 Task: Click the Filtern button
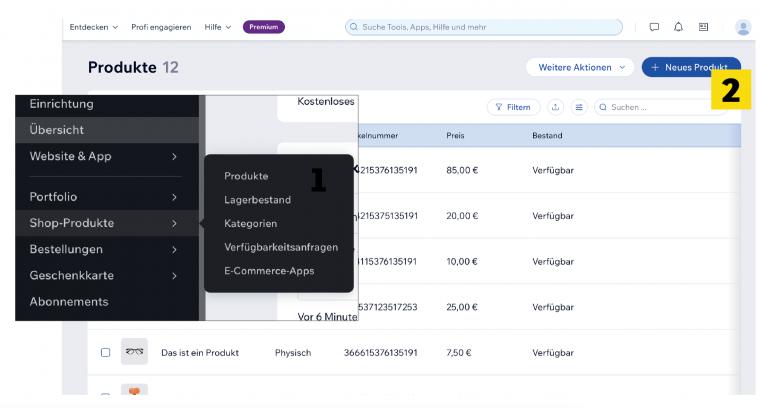[513, 107]
